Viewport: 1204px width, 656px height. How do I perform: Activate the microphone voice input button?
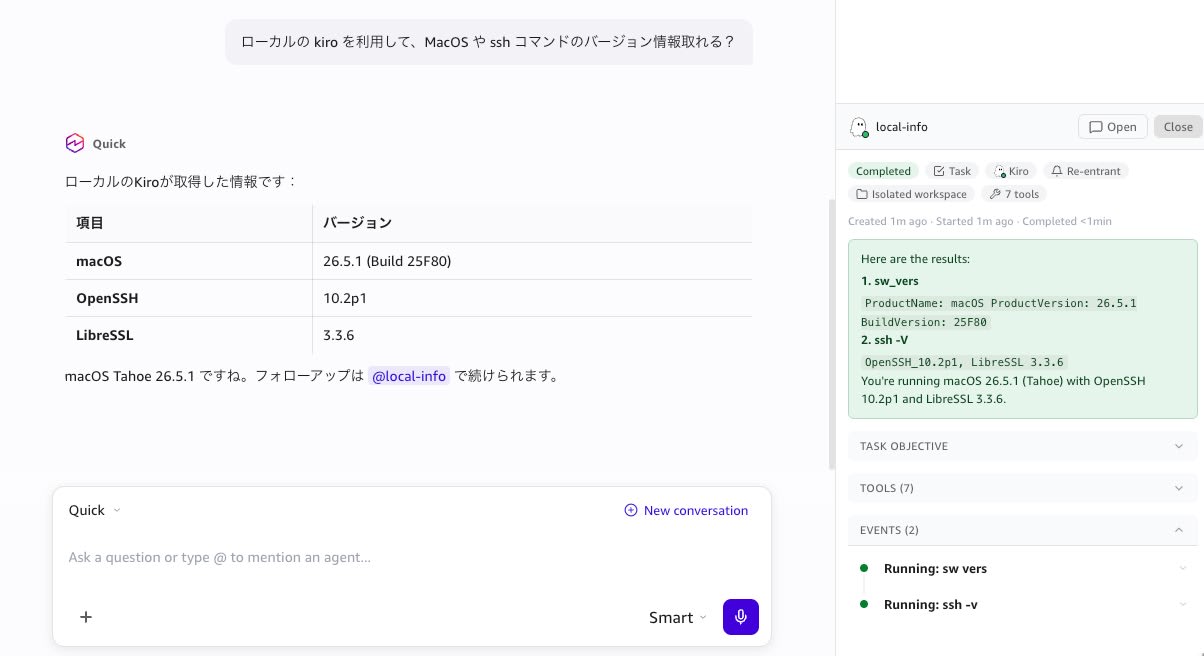coord(741,617)
